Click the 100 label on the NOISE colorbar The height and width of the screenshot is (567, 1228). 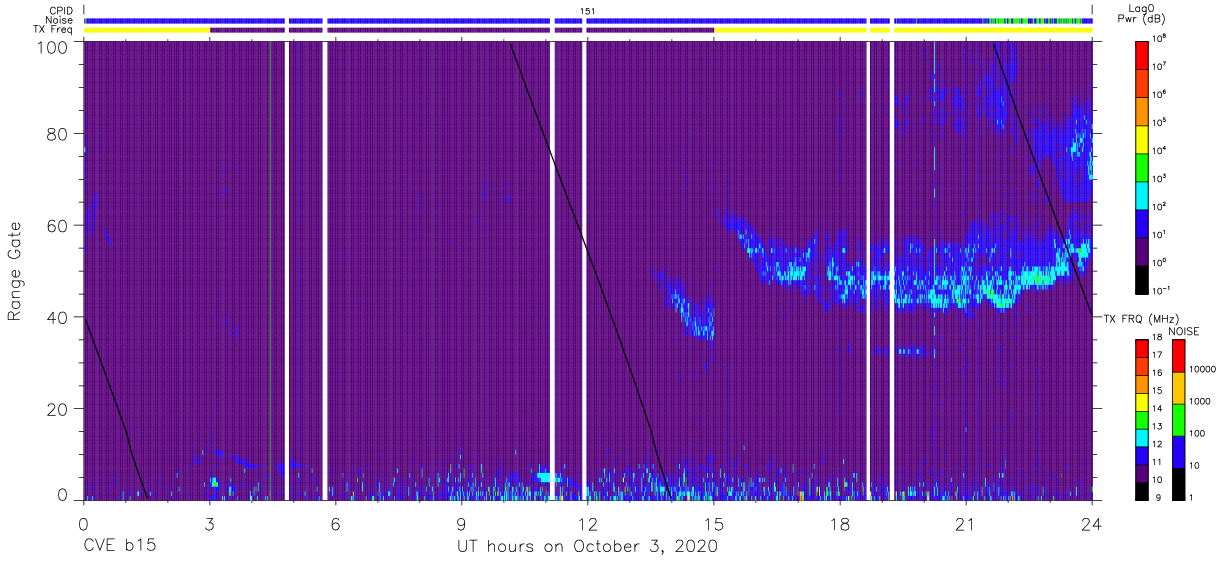(1198, 433)
